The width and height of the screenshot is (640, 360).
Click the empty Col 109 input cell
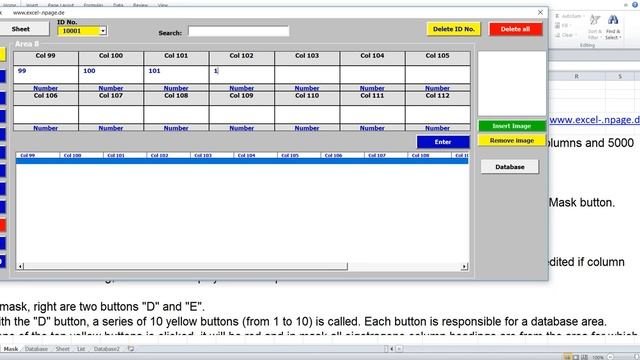click(x=242, y=115)
